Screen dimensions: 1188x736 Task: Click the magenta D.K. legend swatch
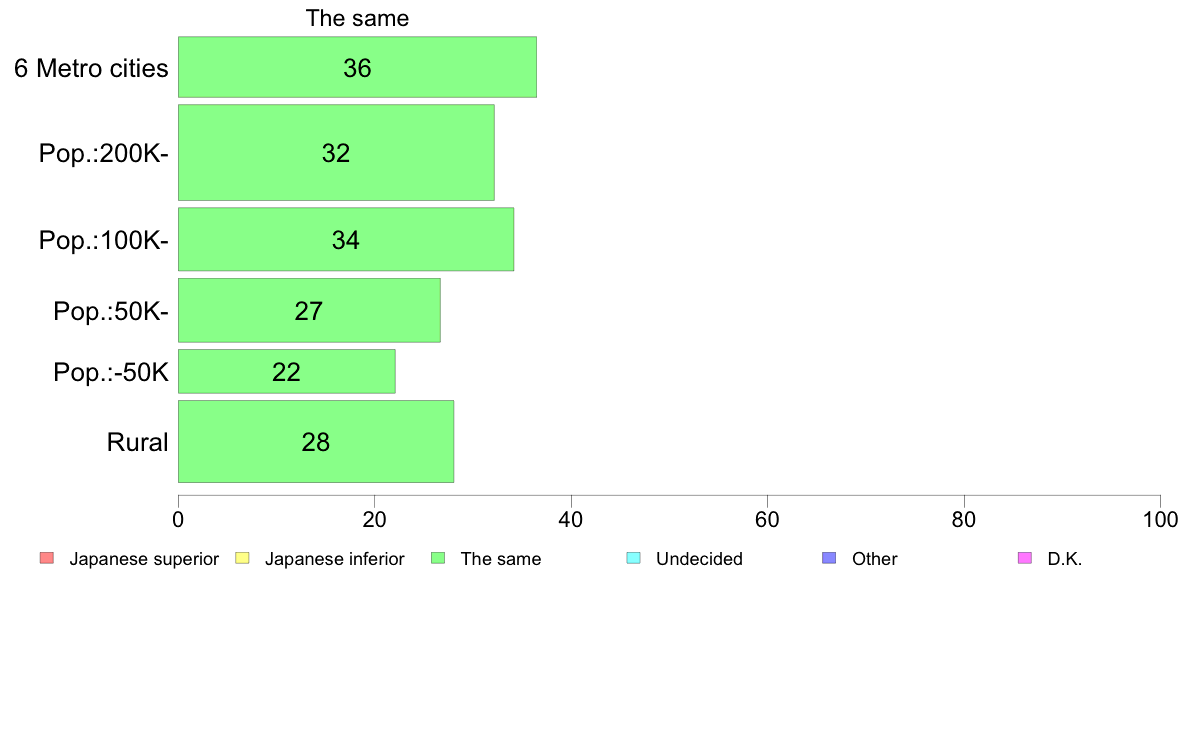tap(1024, 559)
